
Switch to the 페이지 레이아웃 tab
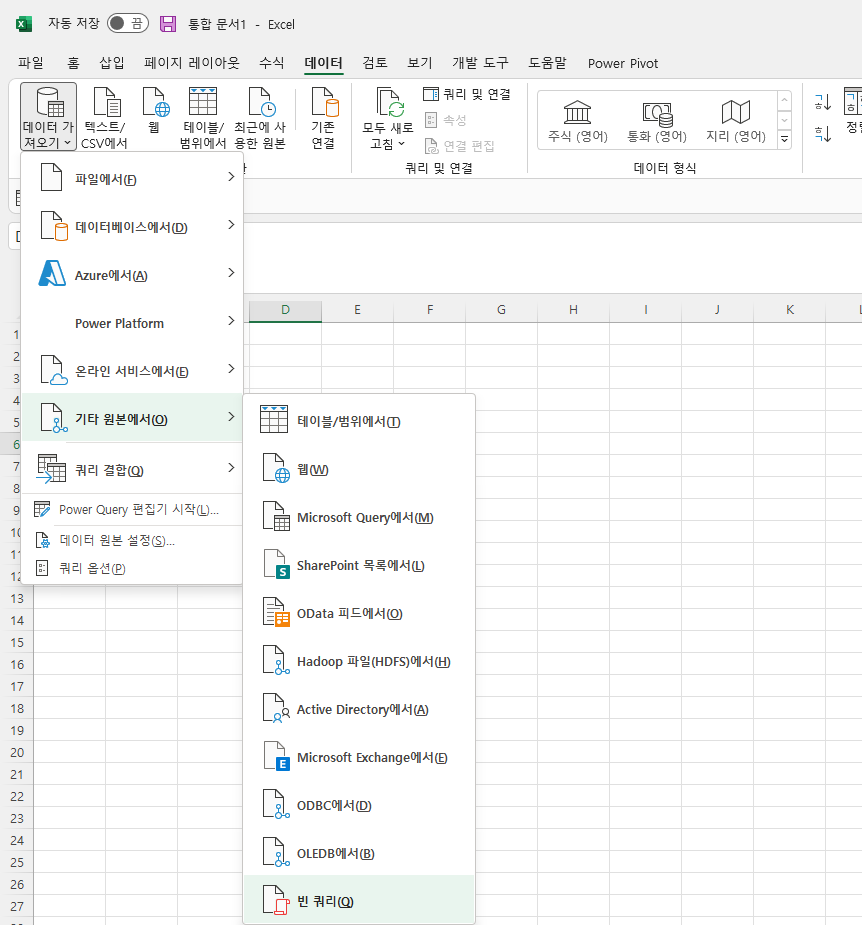(192, 63)
